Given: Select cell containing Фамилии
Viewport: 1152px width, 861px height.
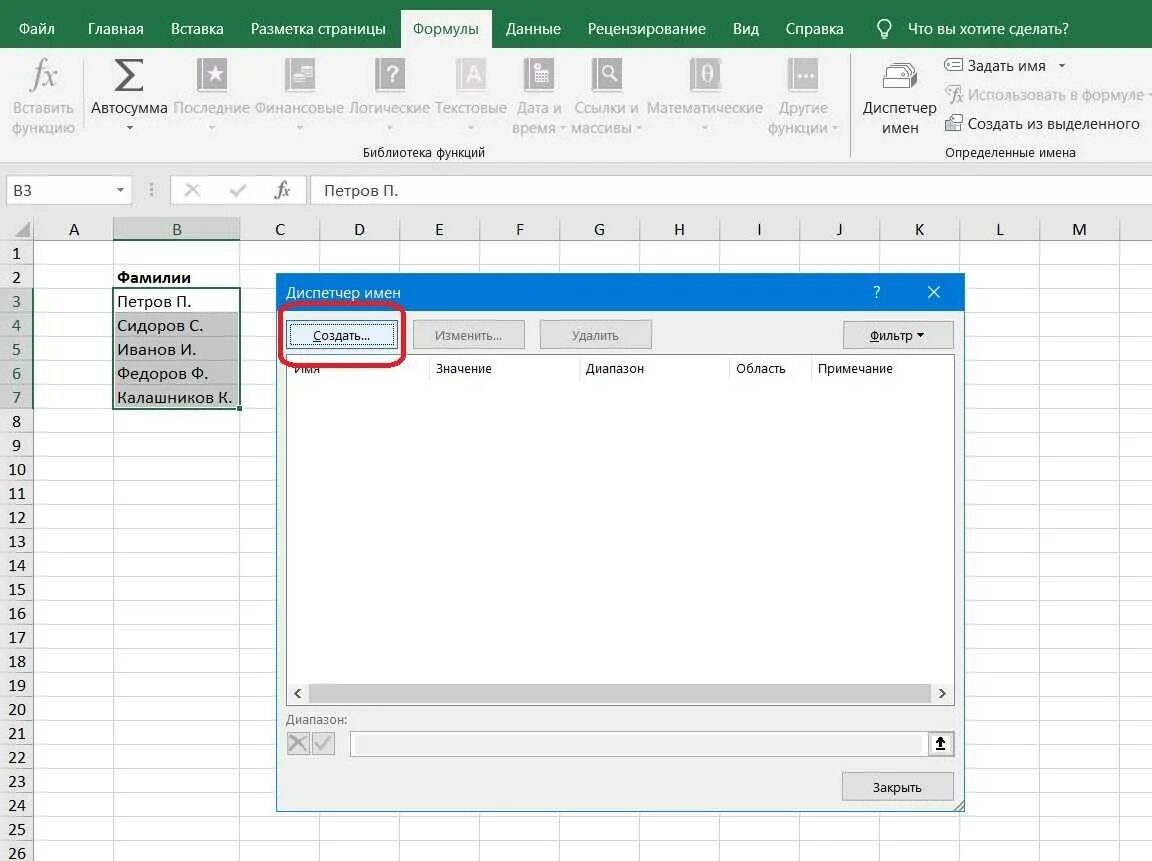Looking at the screenshot, I should click(x=176, y=277).
